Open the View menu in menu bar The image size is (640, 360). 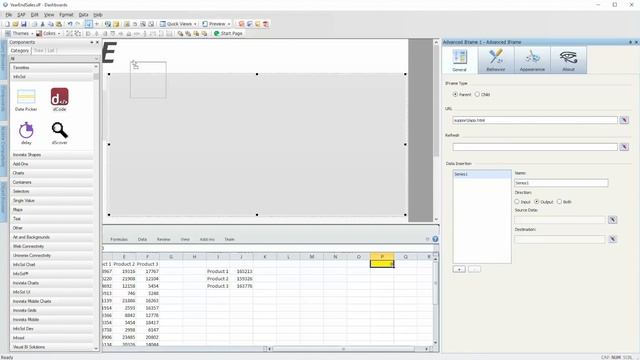pos(49,15)
